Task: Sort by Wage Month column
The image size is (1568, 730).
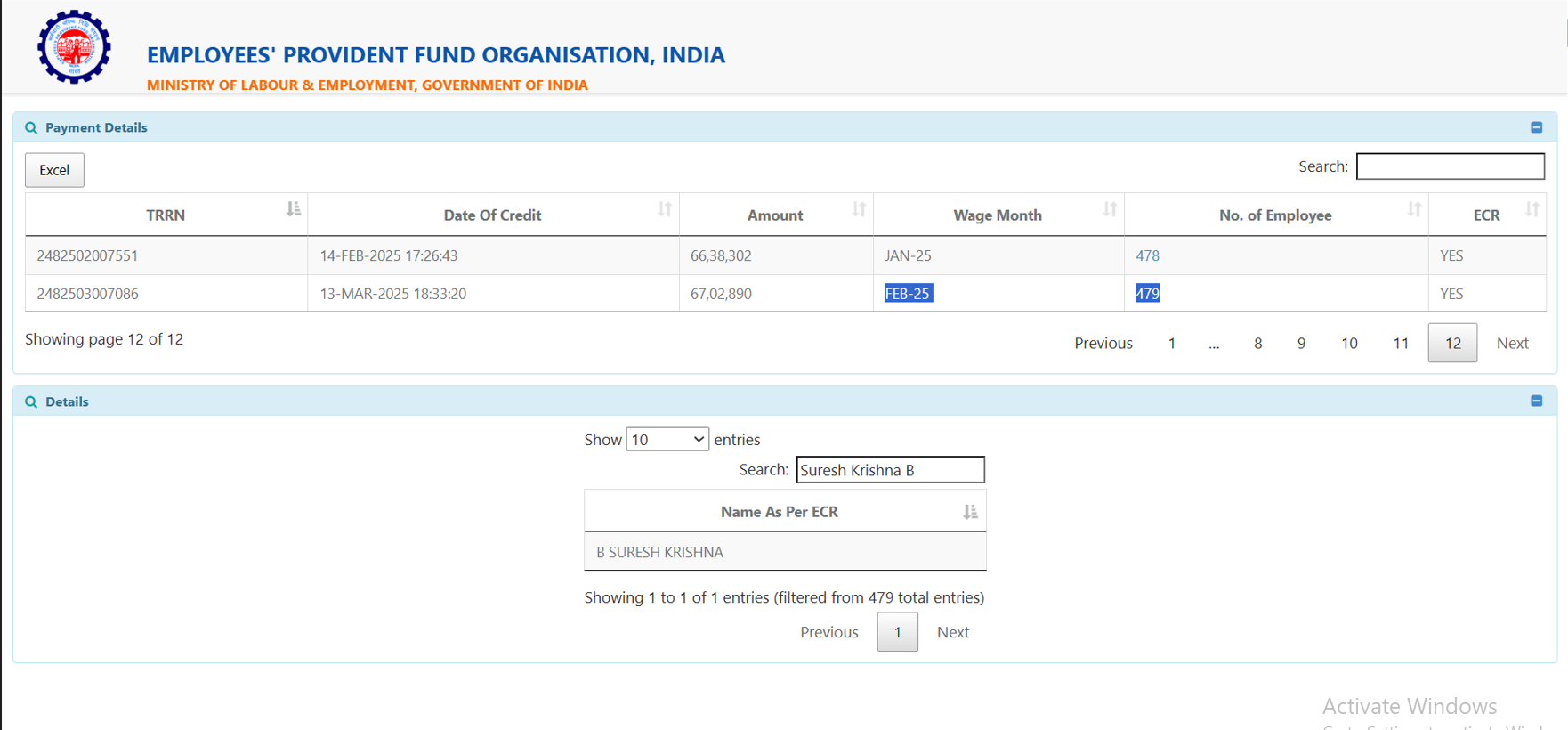Action: click(997, 215)
